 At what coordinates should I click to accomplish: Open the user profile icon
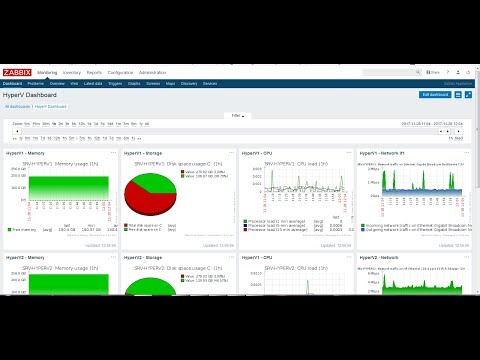point(458,72)
